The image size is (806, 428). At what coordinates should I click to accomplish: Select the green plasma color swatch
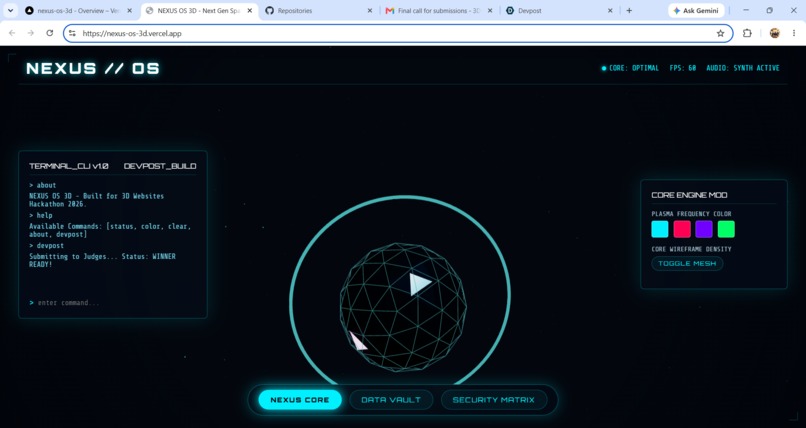726,229
